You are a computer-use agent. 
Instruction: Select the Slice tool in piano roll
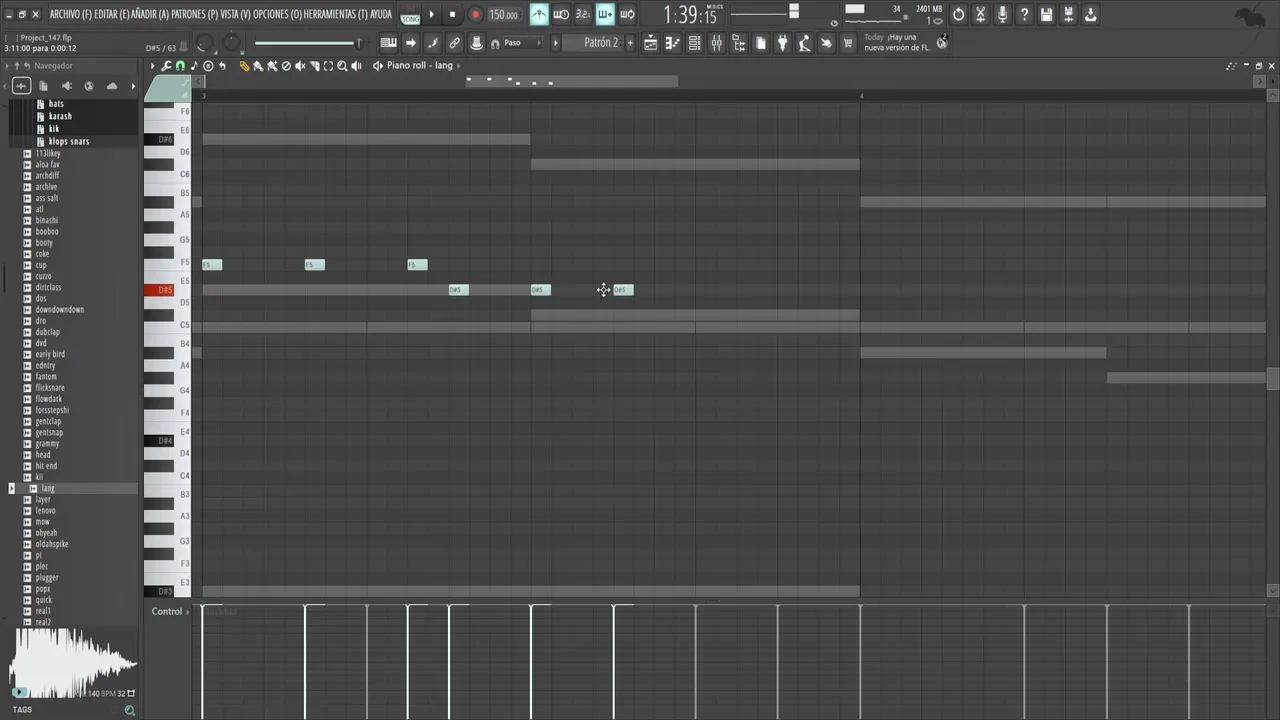point(315,66)
